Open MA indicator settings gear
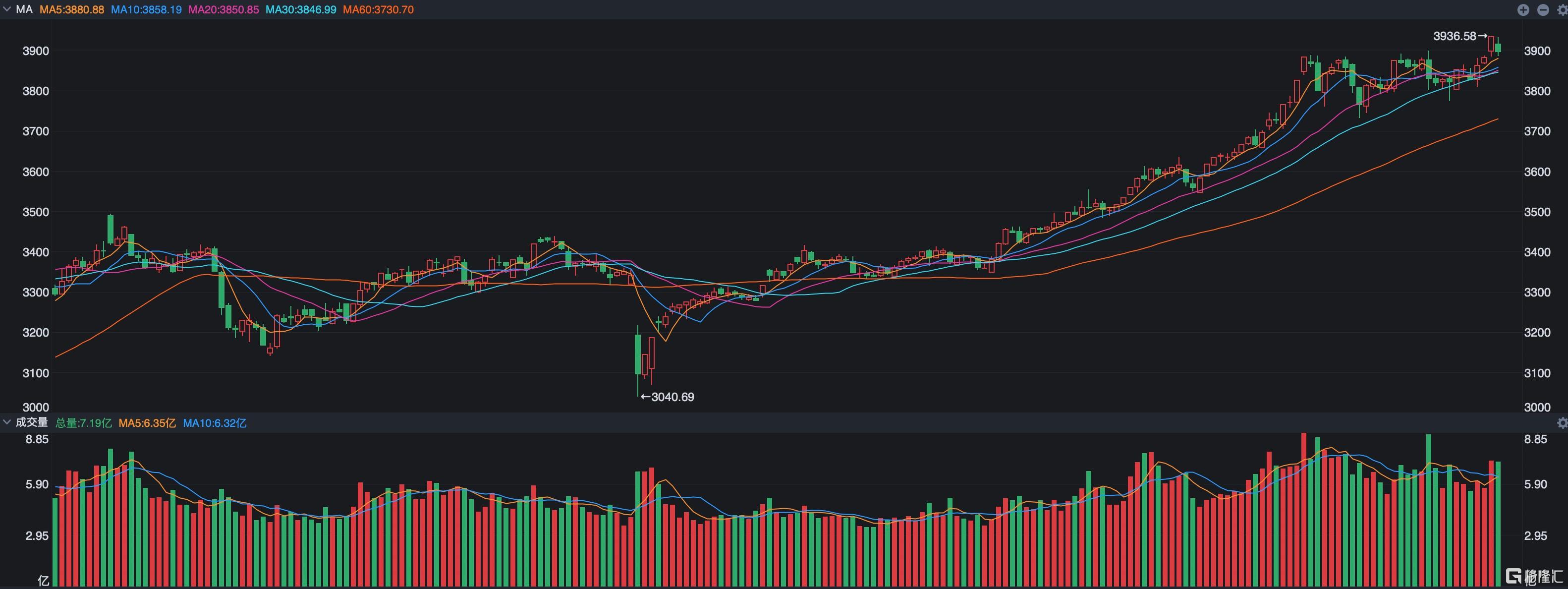Image resolution: width=1568 pixels, height=589 pixels. pos(1562,10)
